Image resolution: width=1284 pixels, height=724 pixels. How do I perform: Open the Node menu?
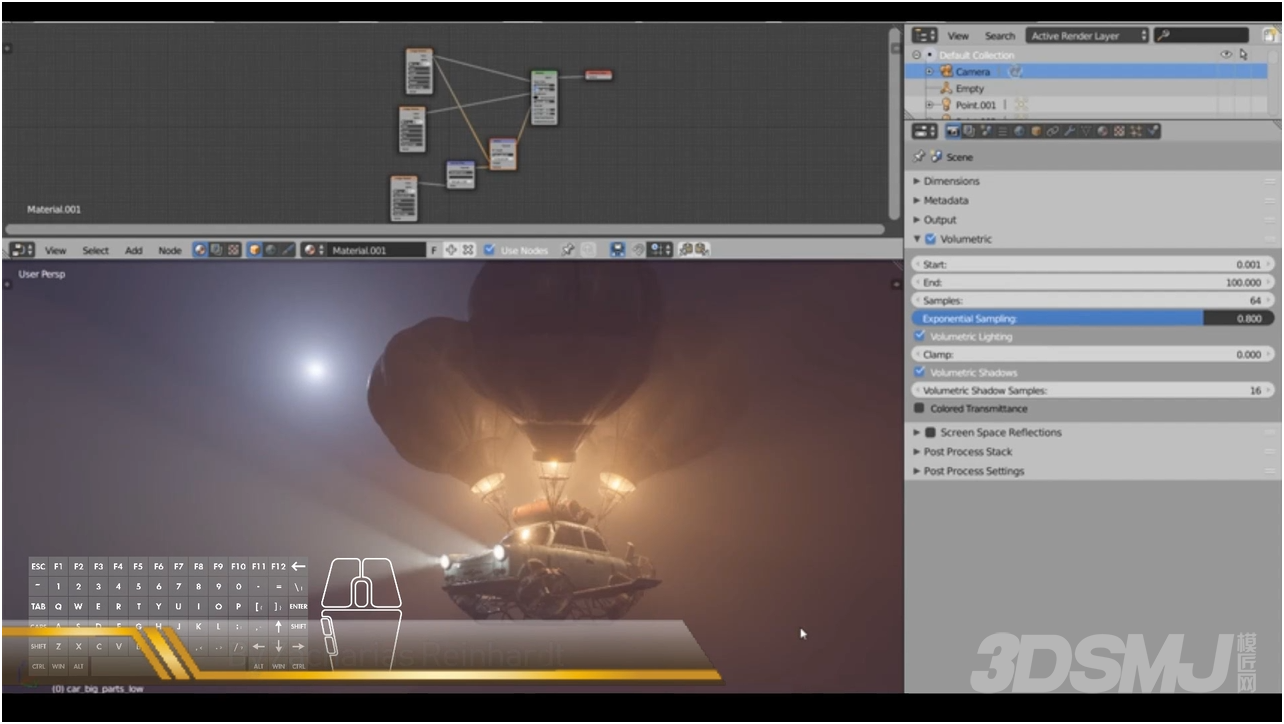click(170, 251)
